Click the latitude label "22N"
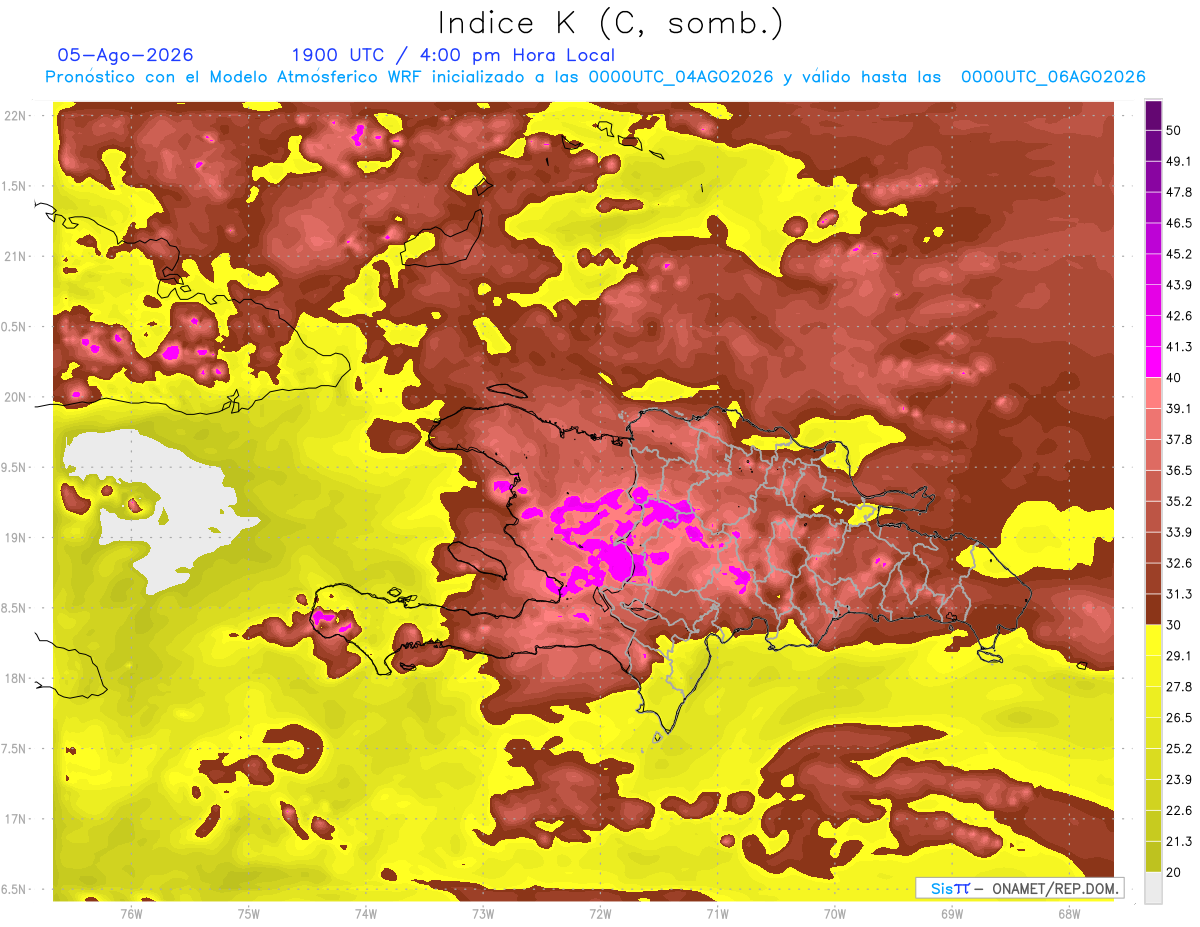The width and height of the screenshot is (1200, 927). (x=15, y=116)
